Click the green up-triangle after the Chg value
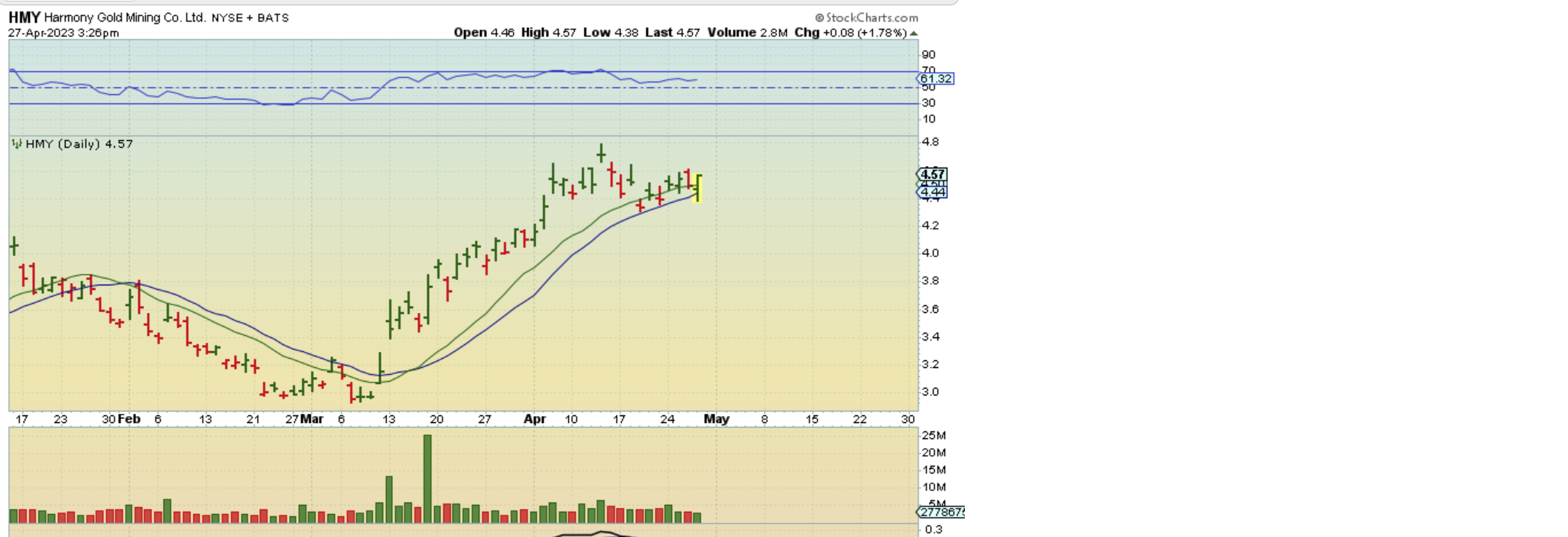Image resolution: width=1568 pixels, height=537 pixels. pos(914,33)
